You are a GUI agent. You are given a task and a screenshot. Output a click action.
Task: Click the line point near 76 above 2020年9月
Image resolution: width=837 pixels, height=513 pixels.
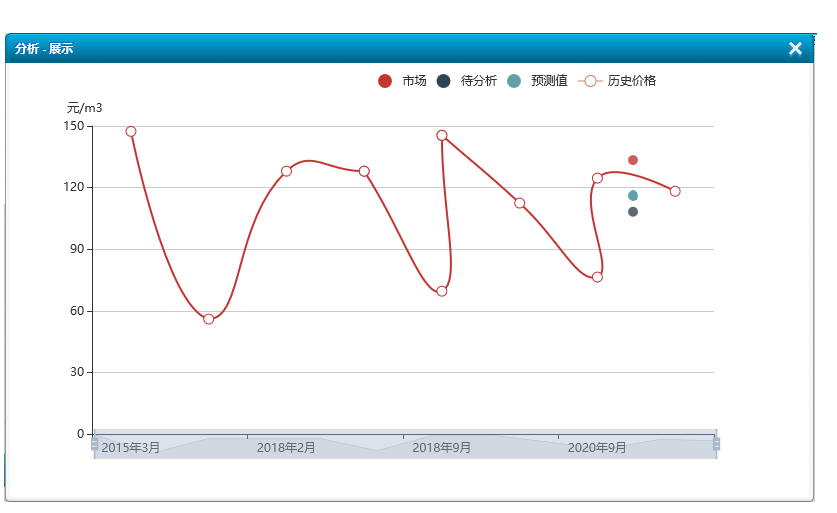coord(597,277)
